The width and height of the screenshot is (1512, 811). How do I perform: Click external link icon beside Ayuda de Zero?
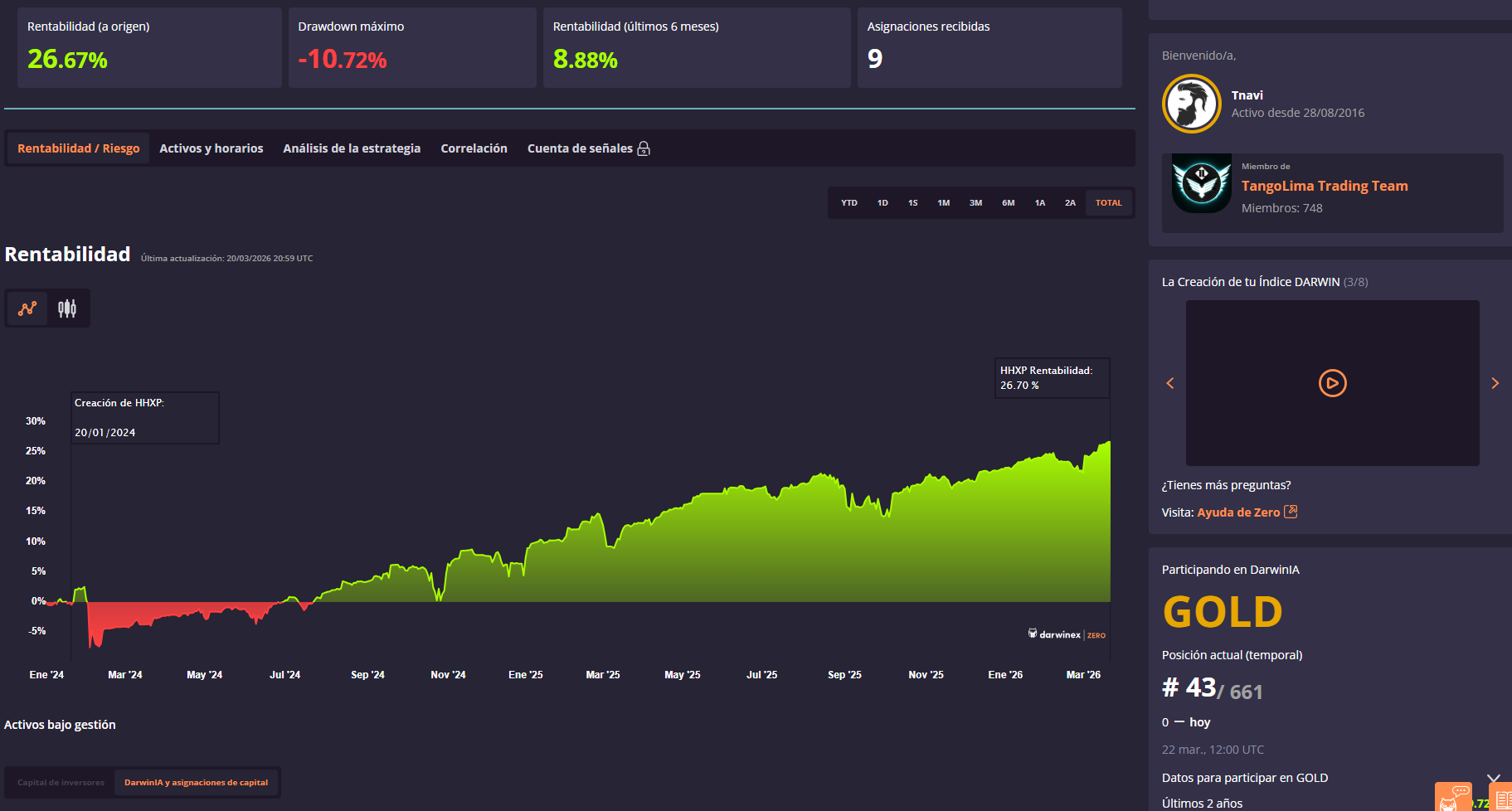[1291, 512]
